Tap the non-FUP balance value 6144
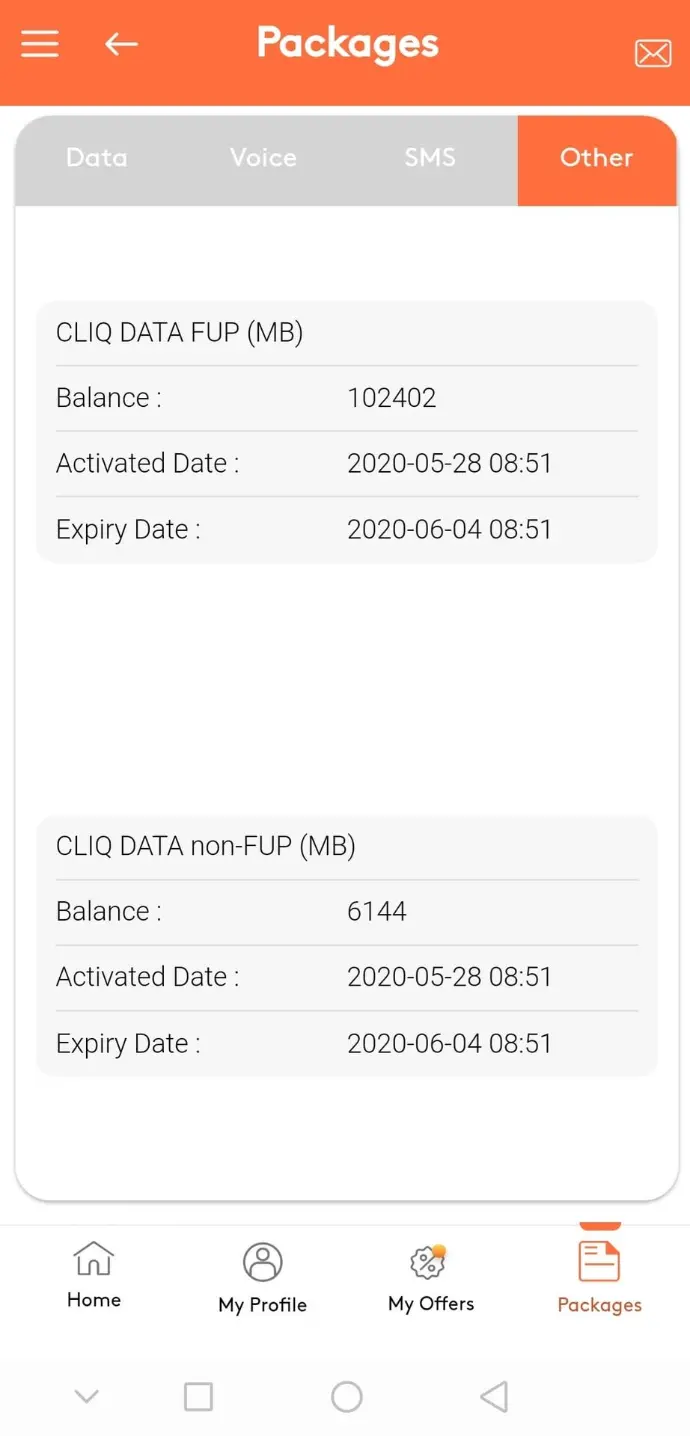 pyautogui.click(x=377, y=912)
